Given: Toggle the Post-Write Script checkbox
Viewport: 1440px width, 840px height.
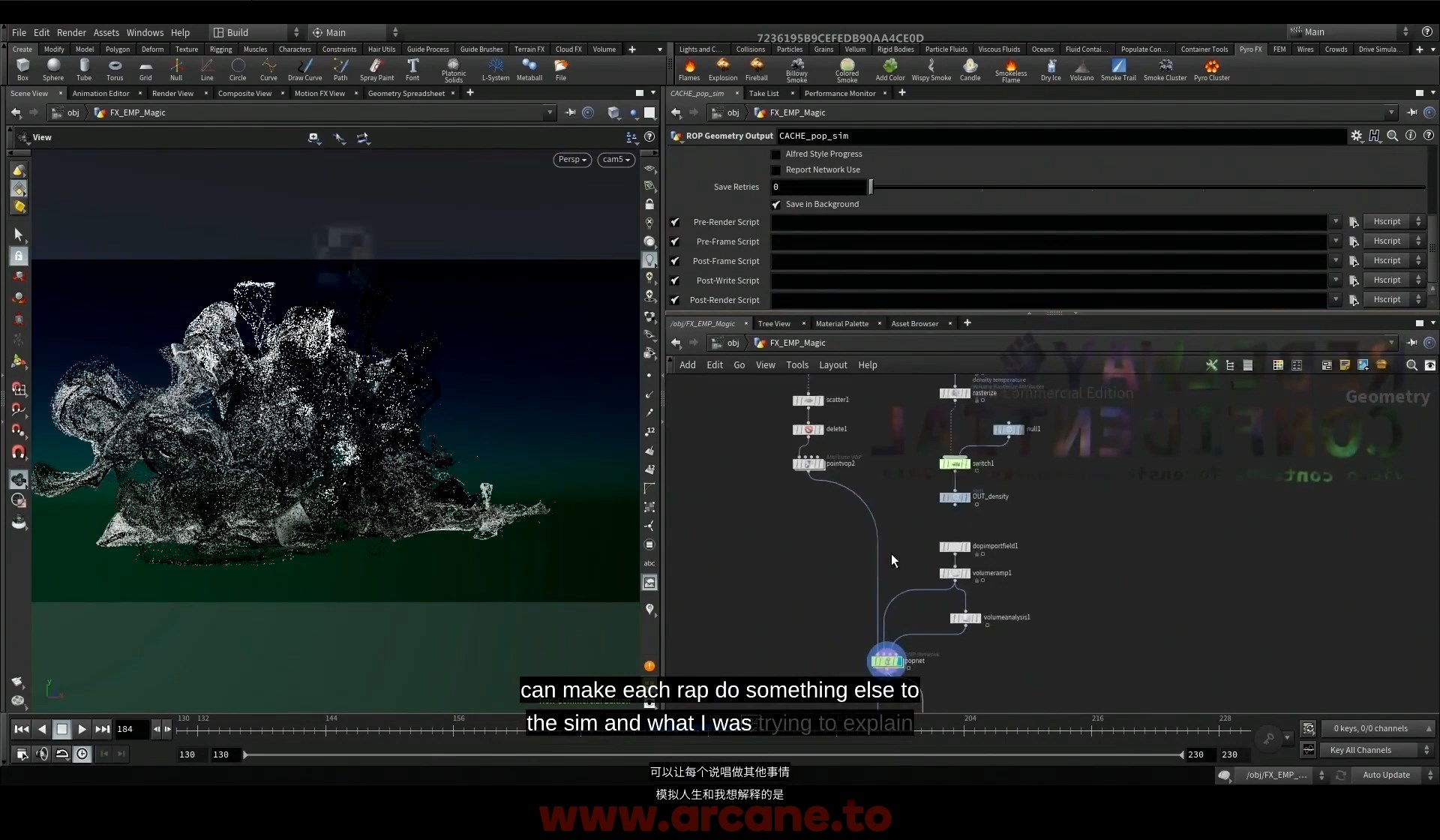Looking at the screenshot, I should [675, 281].
